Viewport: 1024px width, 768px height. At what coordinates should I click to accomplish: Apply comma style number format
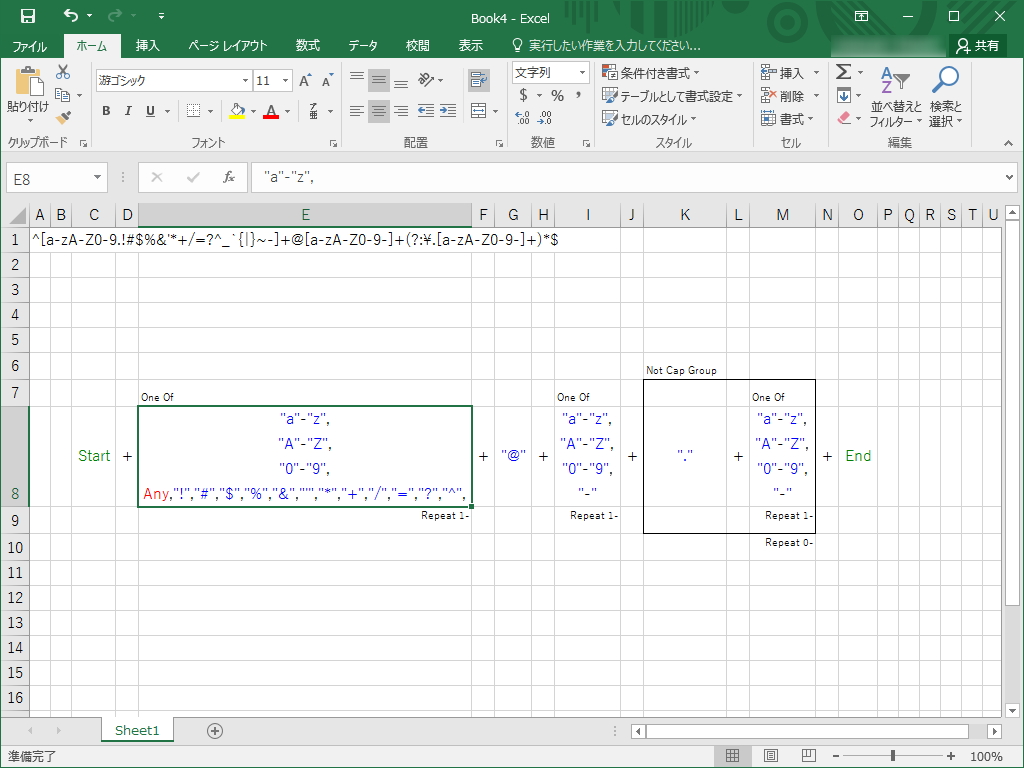[579, 95]
